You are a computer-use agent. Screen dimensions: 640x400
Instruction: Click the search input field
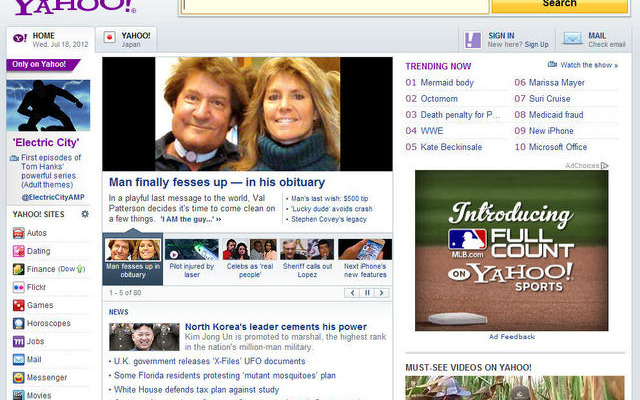point(335,6)
